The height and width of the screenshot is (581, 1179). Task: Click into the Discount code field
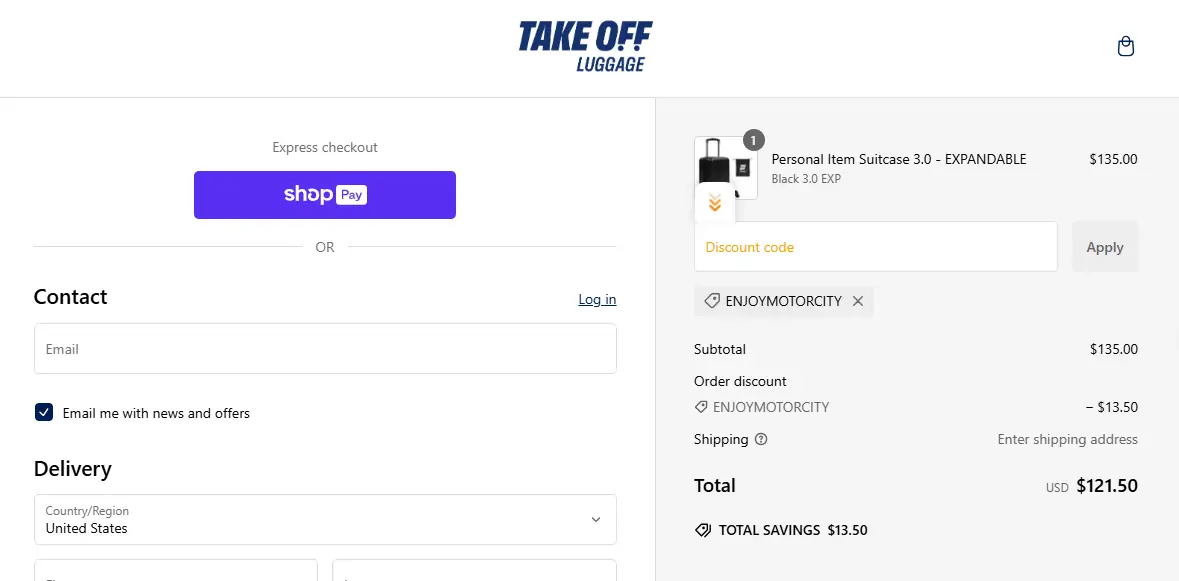pyautogui.click(x=875, y=247)
